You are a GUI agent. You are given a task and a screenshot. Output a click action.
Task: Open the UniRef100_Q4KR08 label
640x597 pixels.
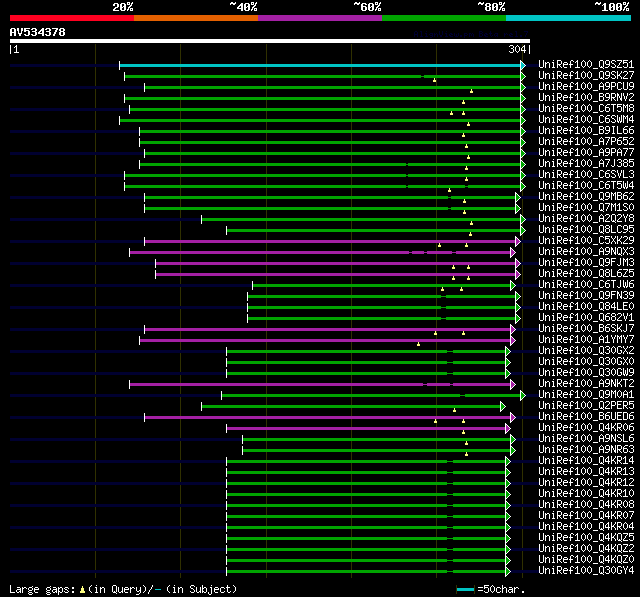586,505
